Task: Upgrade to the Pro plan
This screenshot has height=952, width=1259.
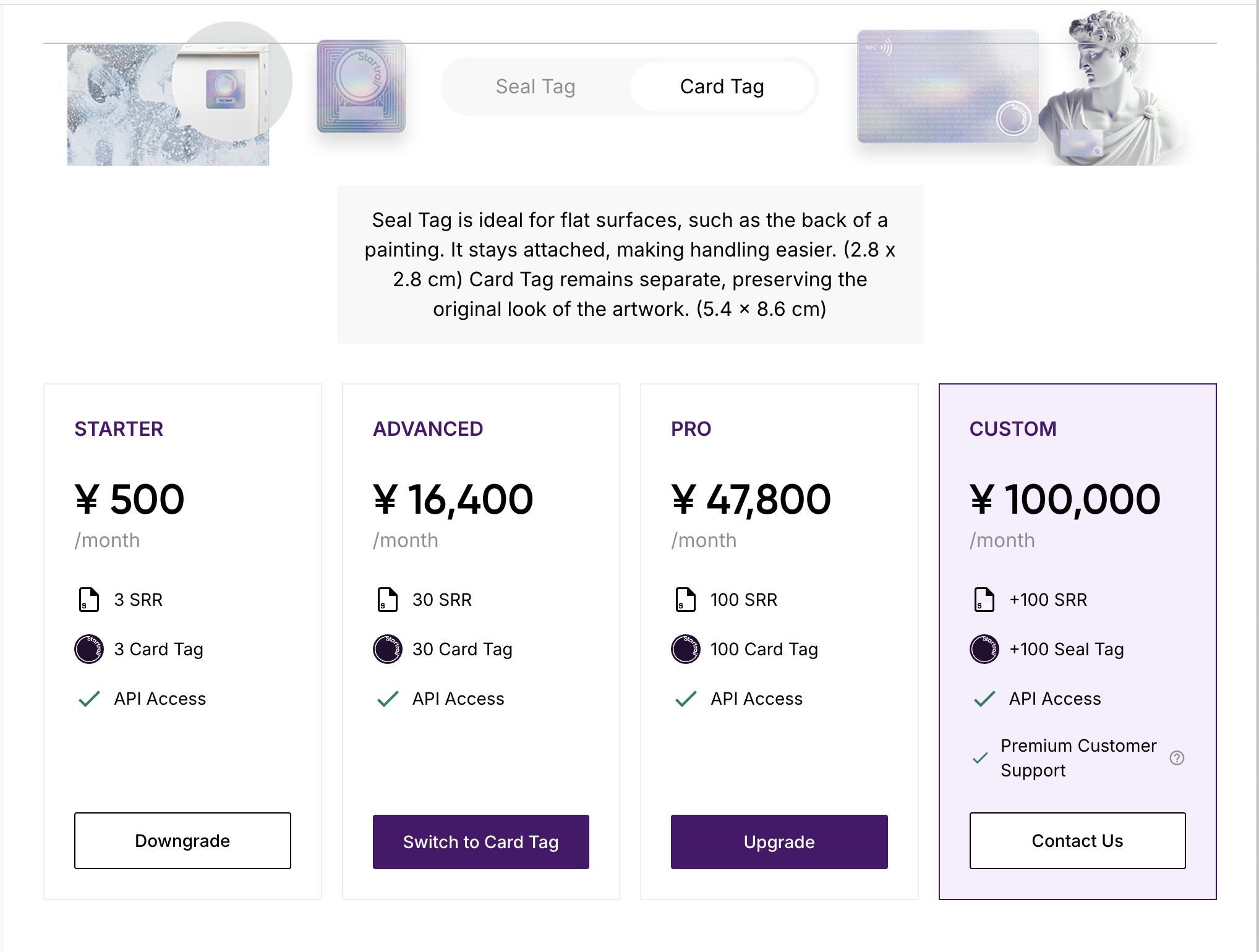Action: pos(779,842)
